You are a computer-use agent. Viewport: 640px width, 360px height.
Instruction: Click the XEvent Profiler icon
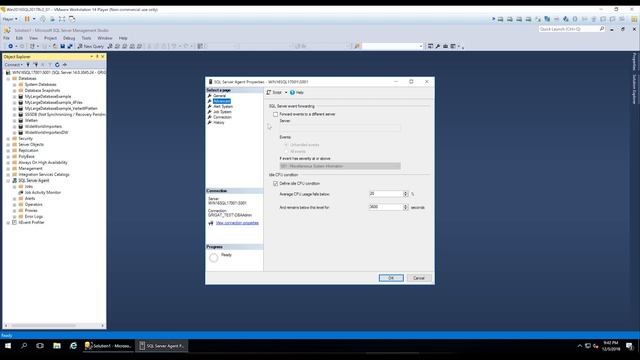coord(15,222)
